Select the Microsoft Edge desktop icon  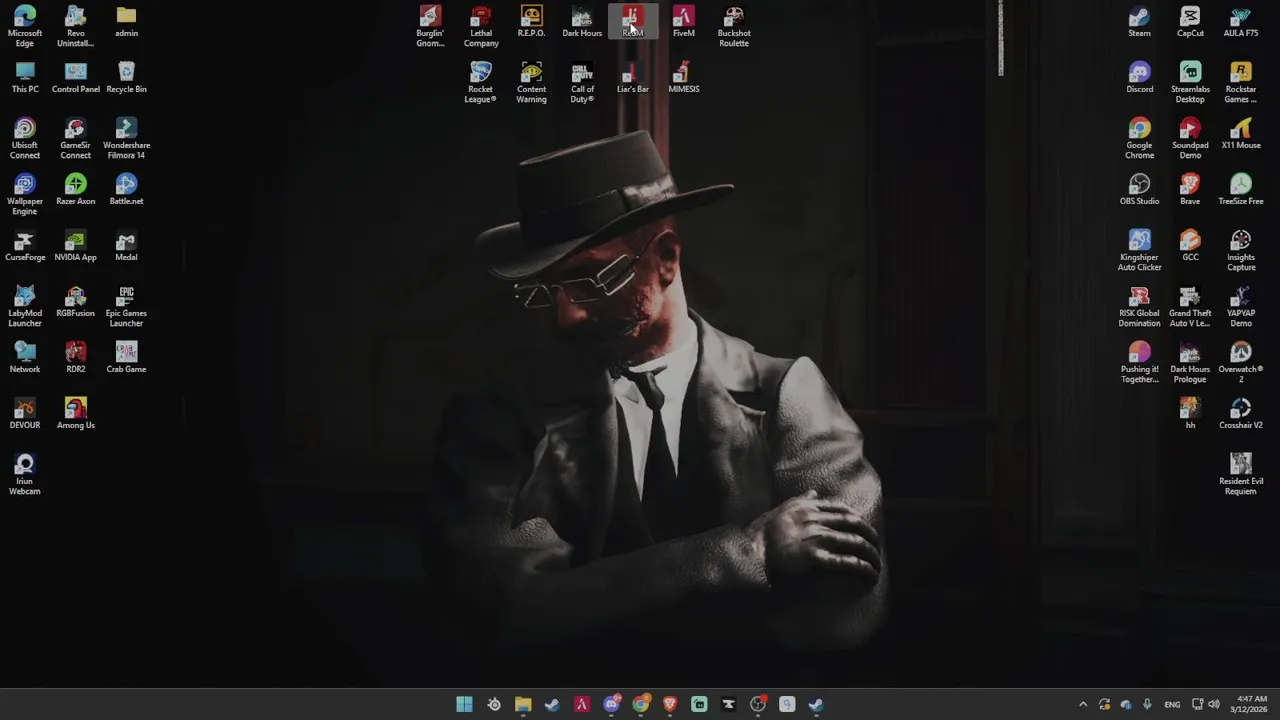(x=25, y=27)
